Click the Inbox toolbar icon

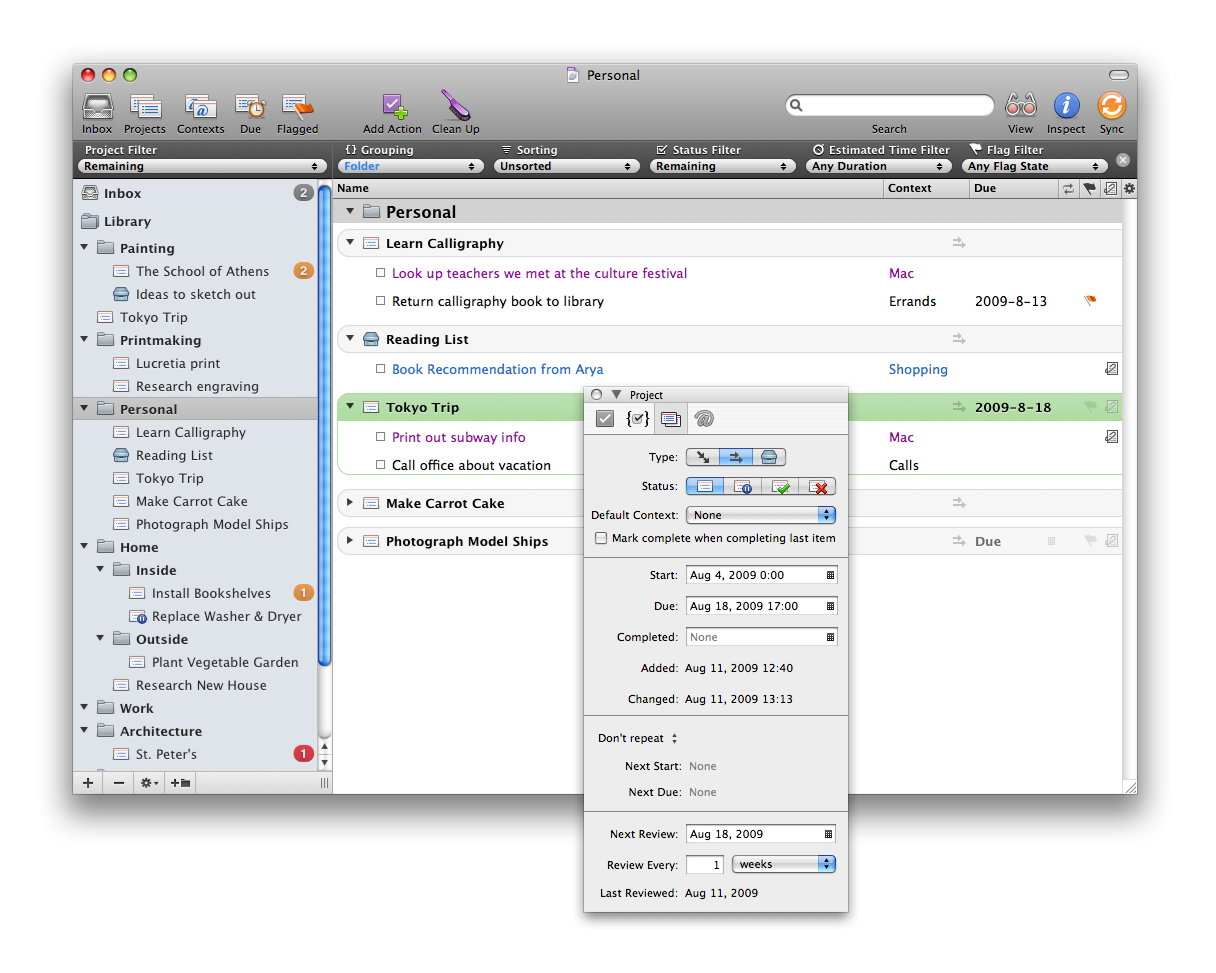click(97, 107)
